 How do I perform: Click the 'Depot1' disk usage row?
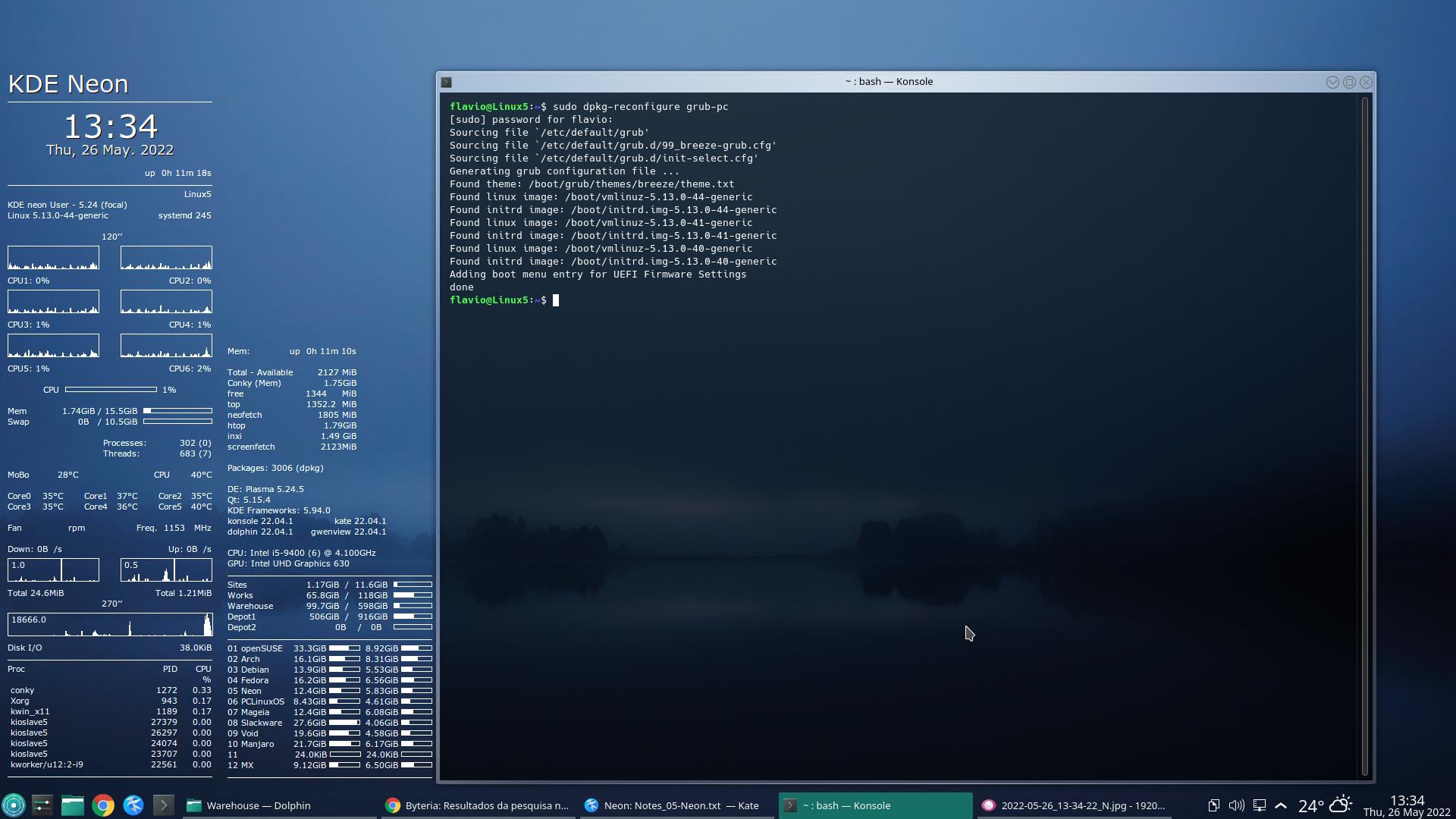[330, 617]
